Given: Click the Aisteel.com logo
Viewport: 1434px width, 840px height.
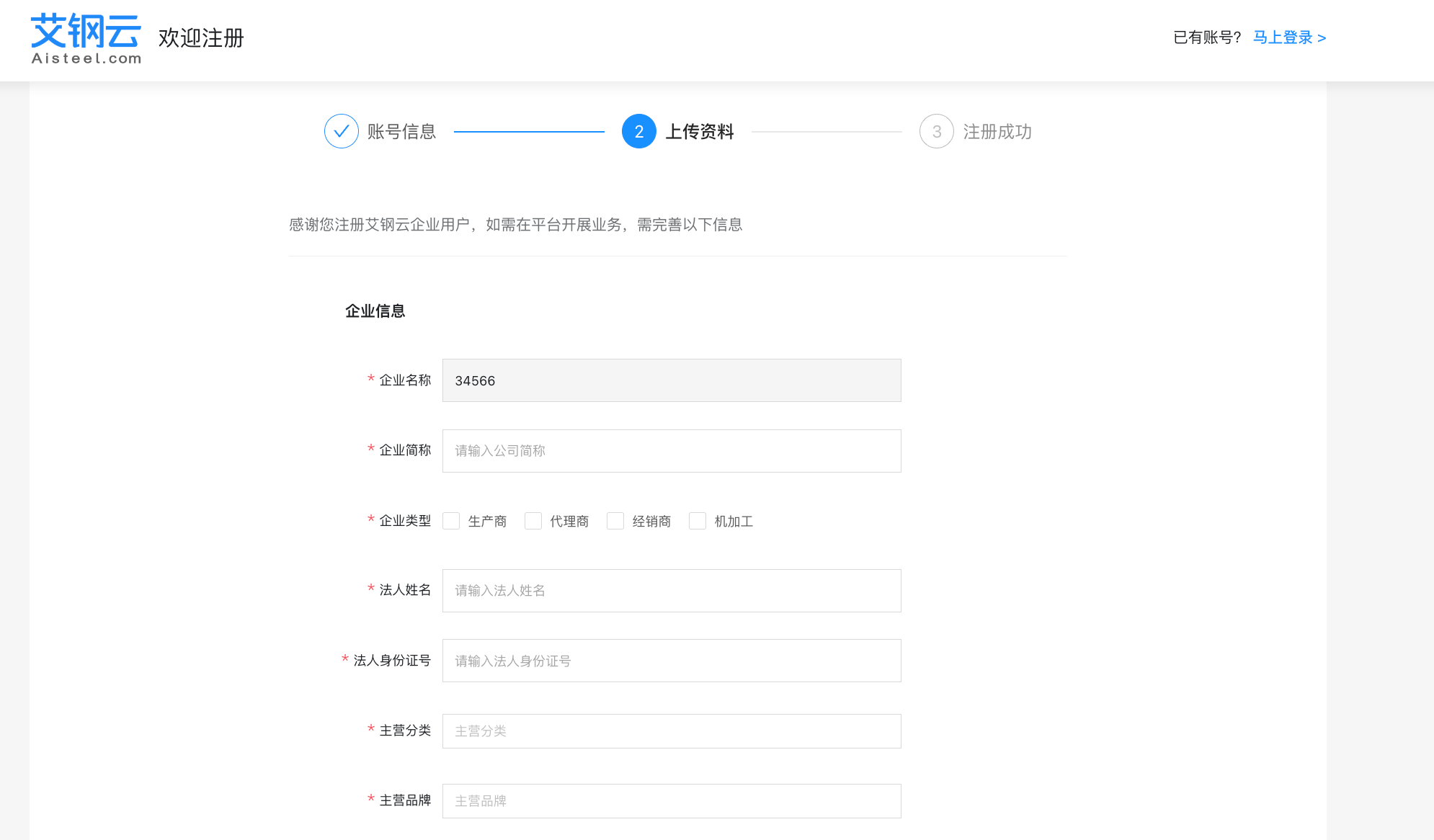Looking at the screenshot, I should 86,39.
